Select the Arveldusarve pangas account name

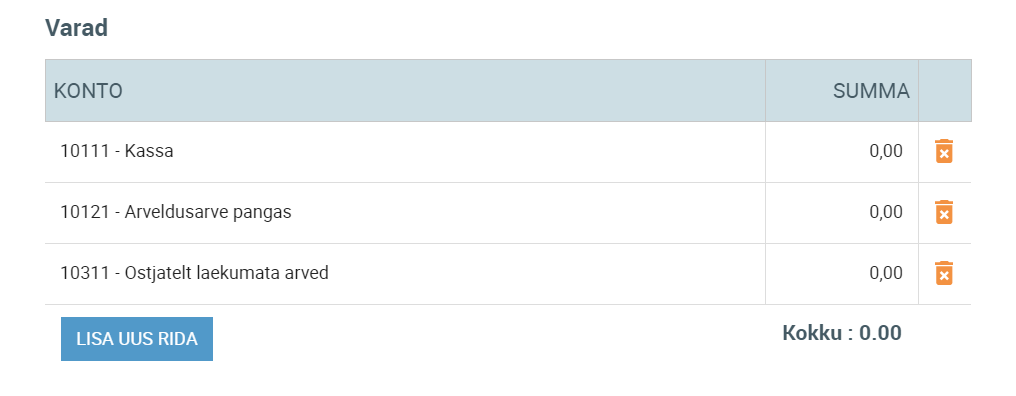[x=208, y=212]
